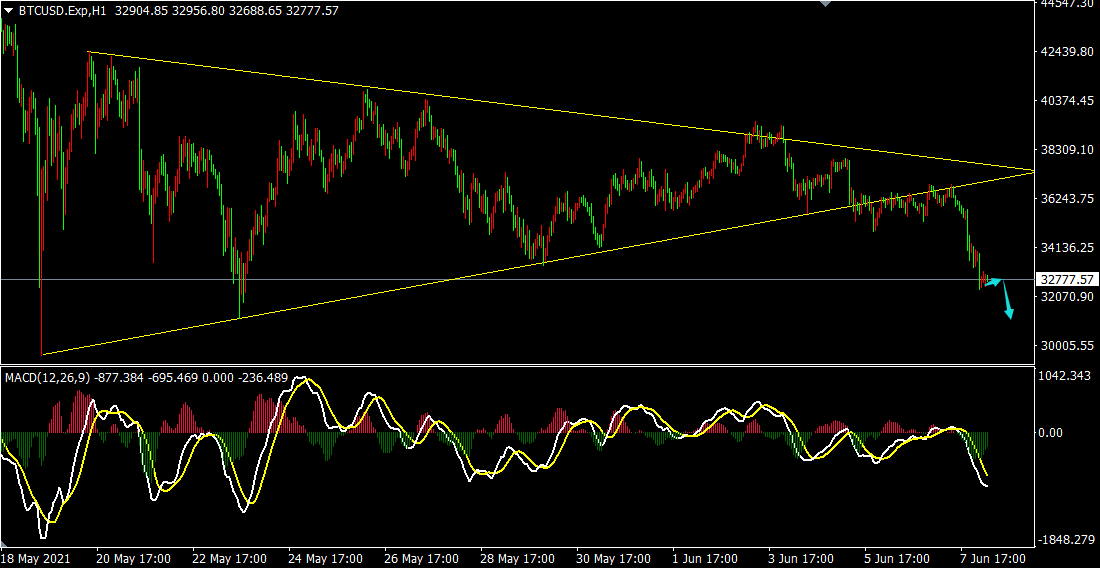Click the MACD scale value -1848.279
Image resolution: width=1100 pixels, height=568 pixels.
point(1066,539)
